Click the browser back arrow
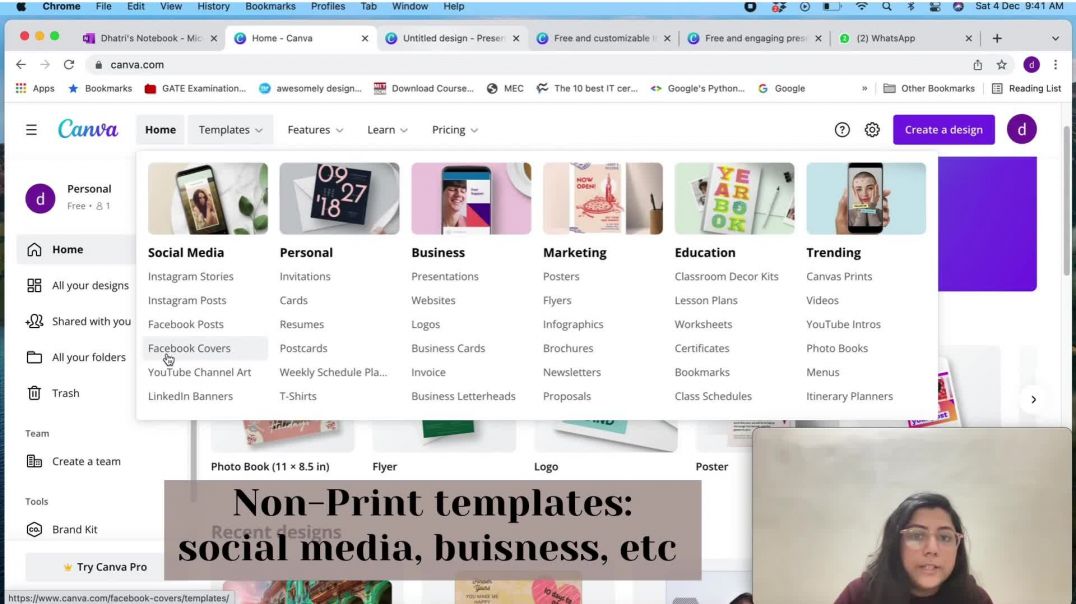The image size is (1076, 604). (21, 65)
